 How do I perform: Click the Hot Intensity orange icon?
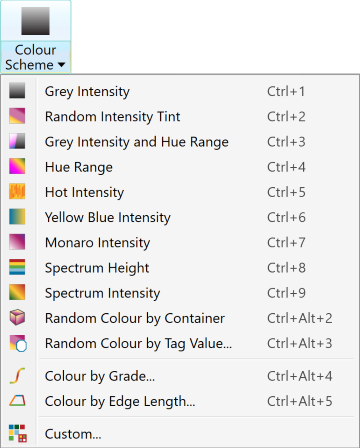17,192
